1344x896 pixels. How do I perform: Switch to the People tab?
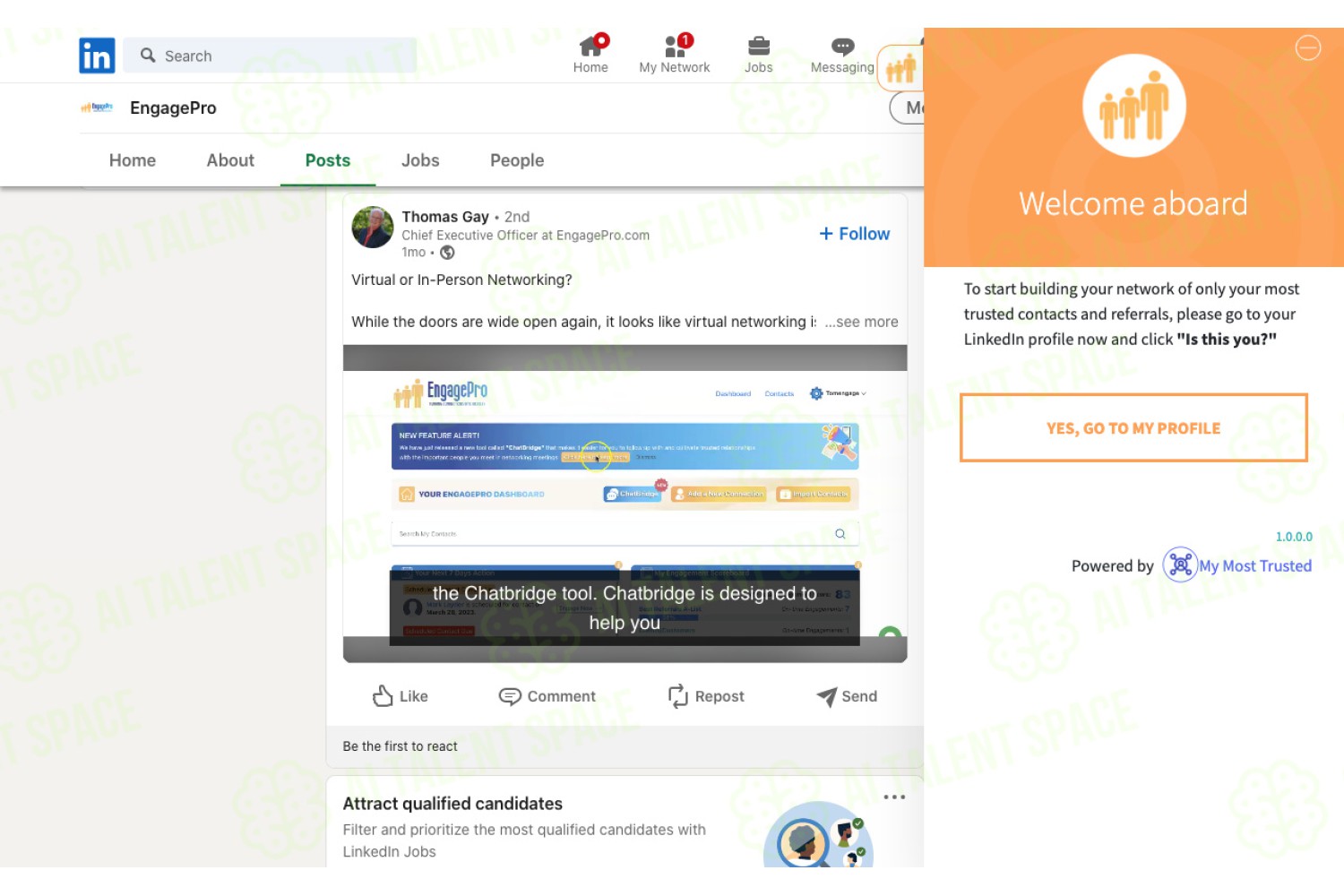pyautogui.click(x=517, y=160)
